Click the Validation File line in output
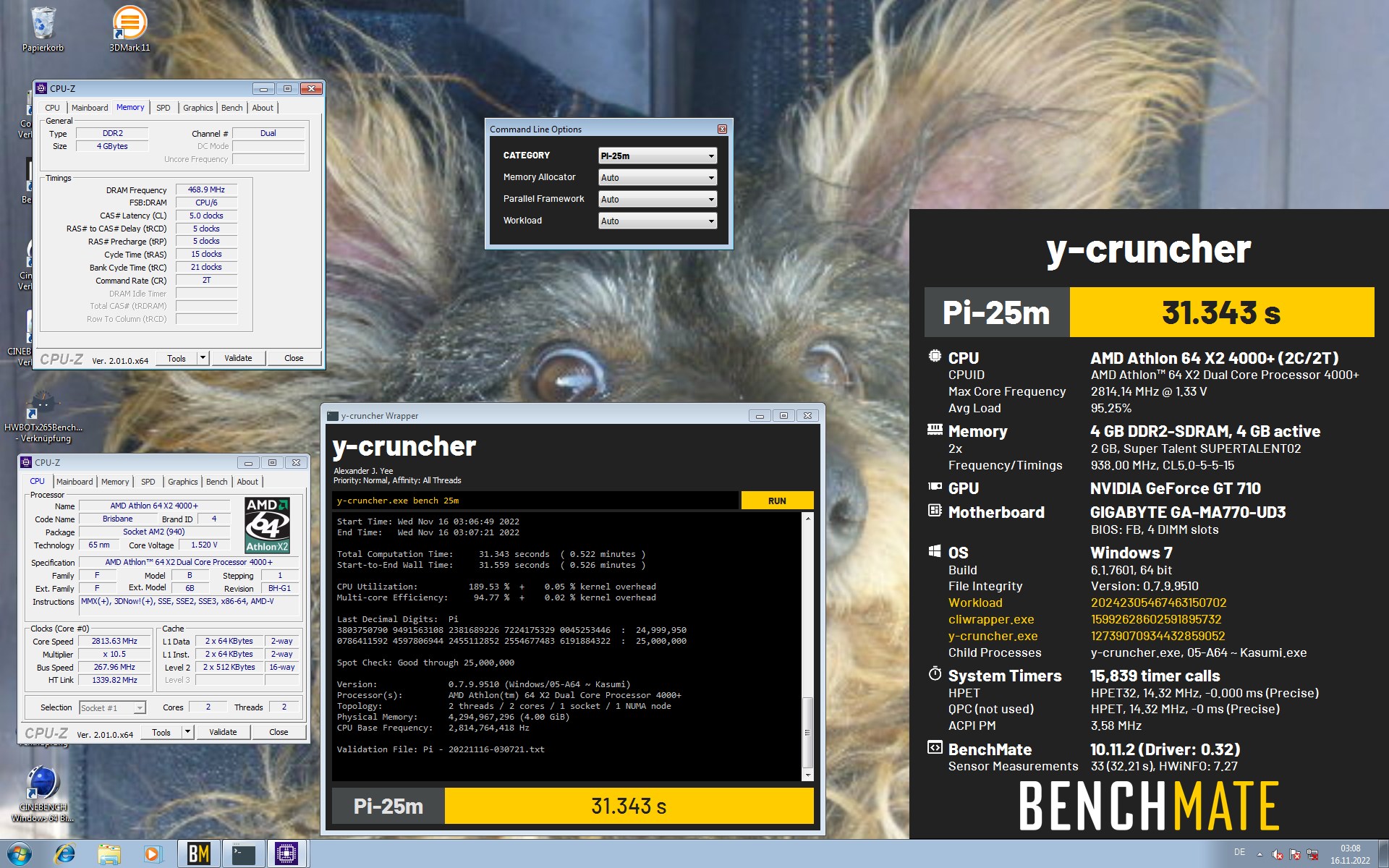The image size is (1389, 868). [x=441, y=749]
